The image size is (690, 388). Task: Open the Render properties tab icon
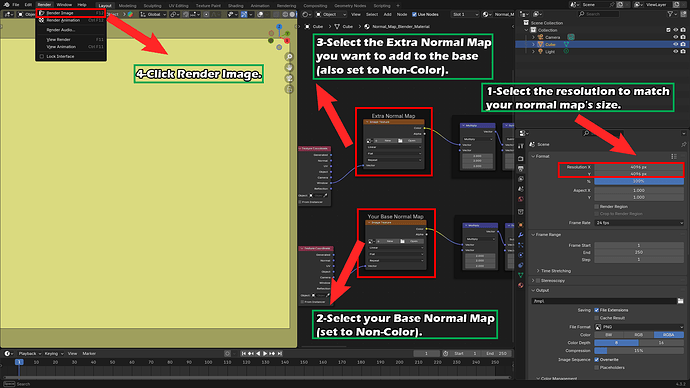click(521, 158)
